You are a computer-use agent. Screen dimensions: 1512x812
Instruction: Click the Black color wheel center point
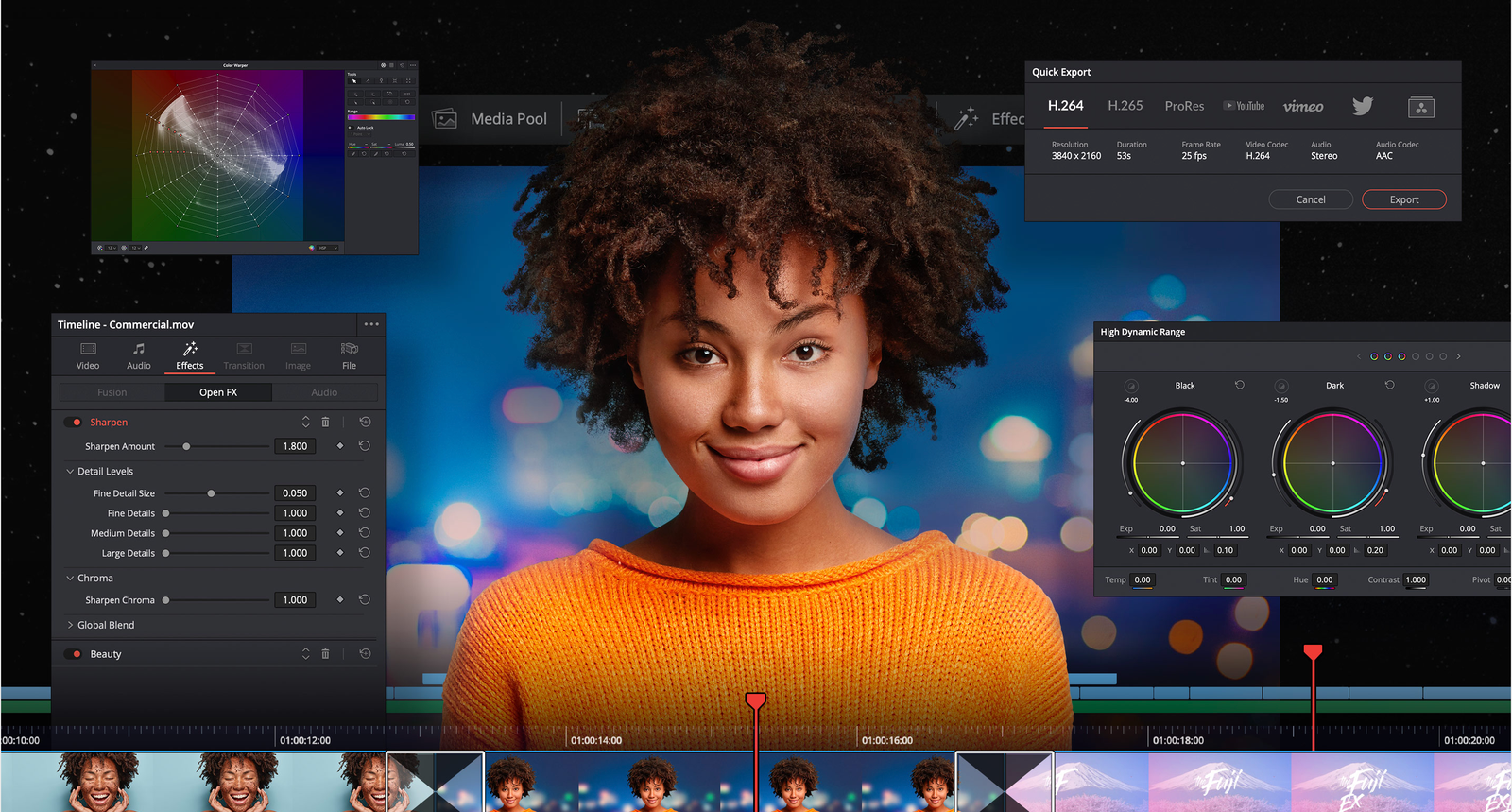[1182, 463]
